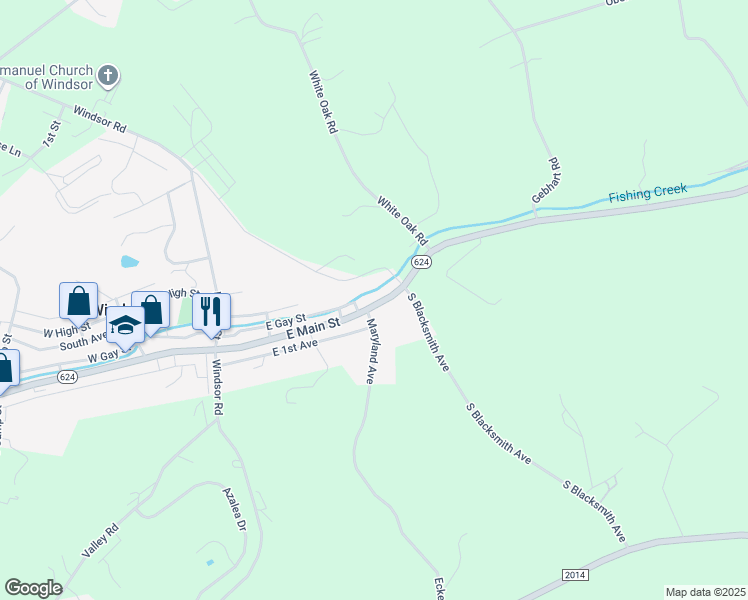Viewport: 748px width, 600px height.
Task: Click the Maryland Ave street label
Action: 373,351
